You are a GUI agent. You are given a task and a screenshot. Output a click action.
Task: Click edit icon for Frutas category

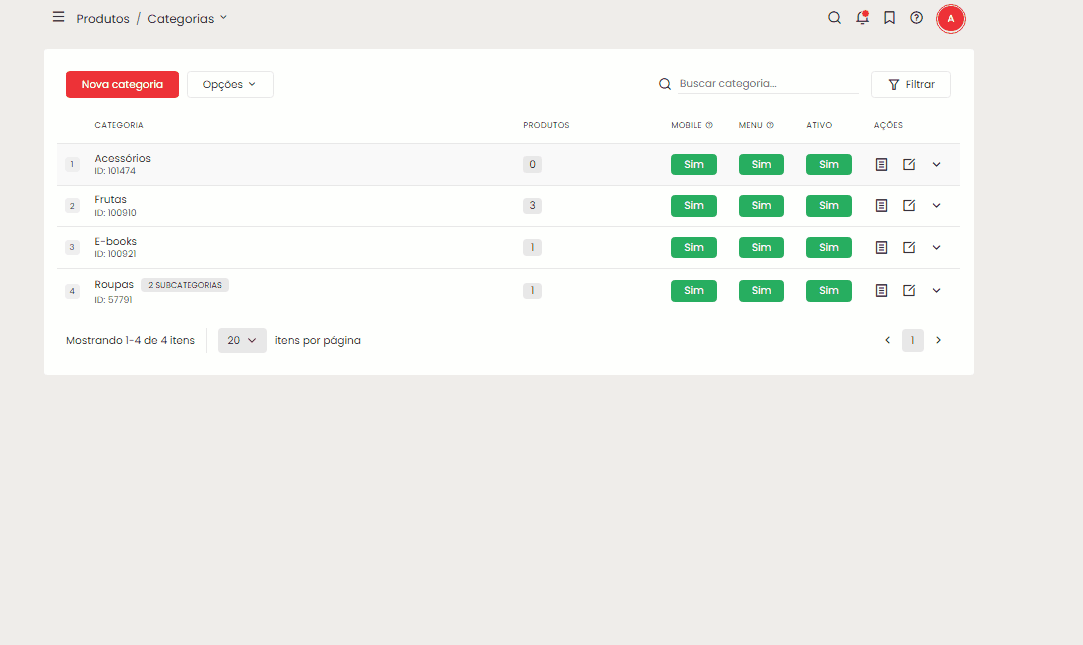coord(909,206)
